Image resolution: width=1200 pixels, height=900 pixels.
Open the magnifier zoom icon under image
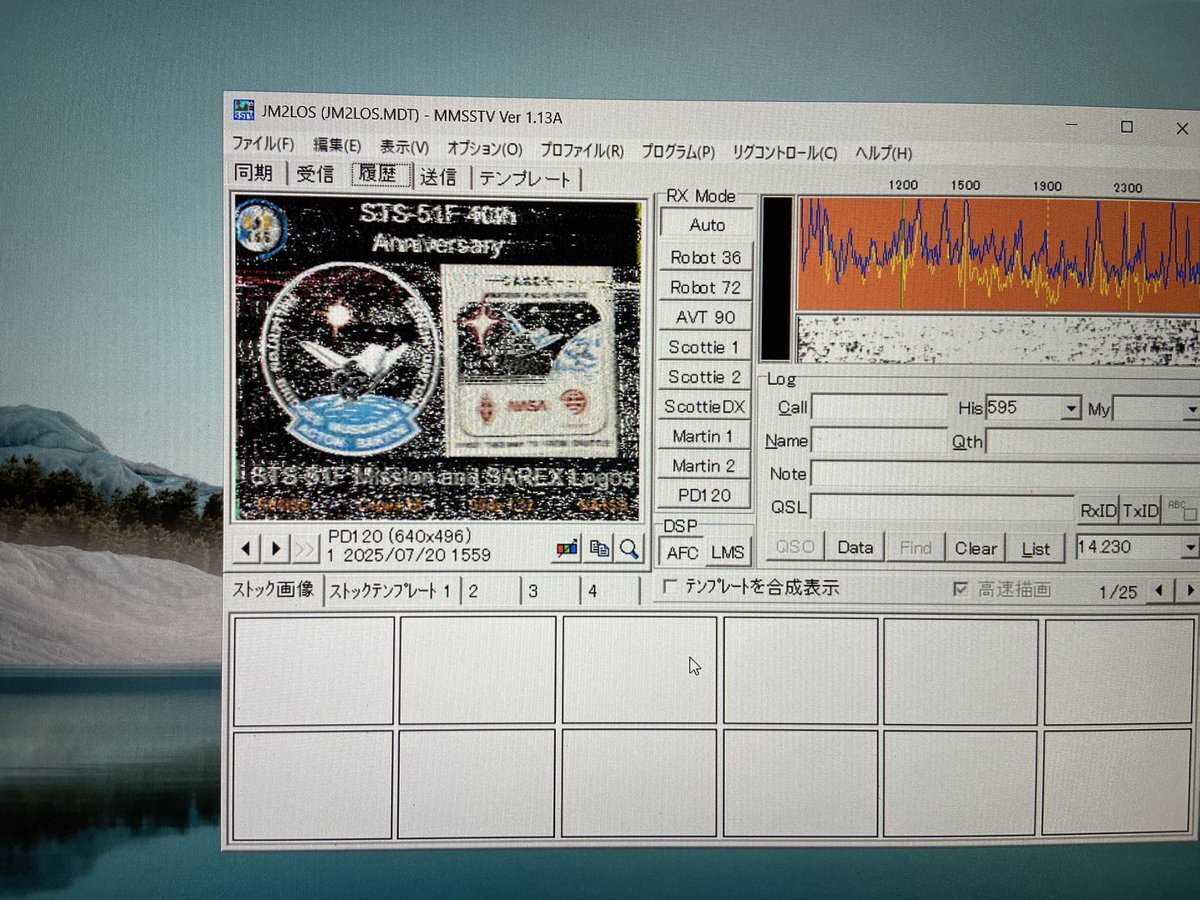pyautogui.click(x=629, y=548)
